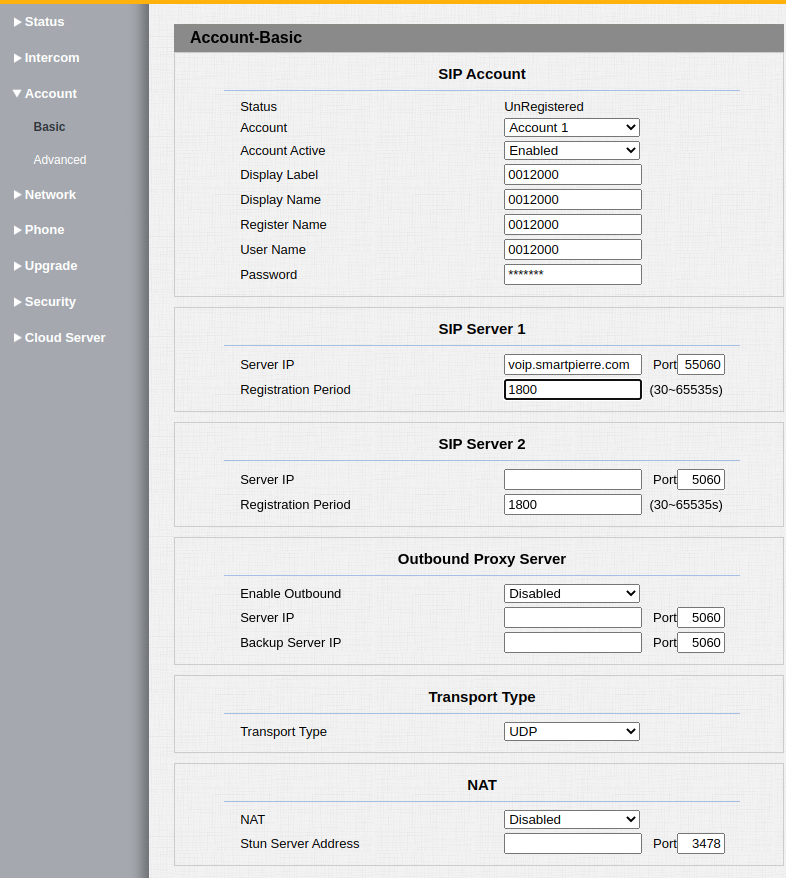Expand the Status sidebar section
The width and height of the screenshot is (786, 878).
click(x=44, y=22)
